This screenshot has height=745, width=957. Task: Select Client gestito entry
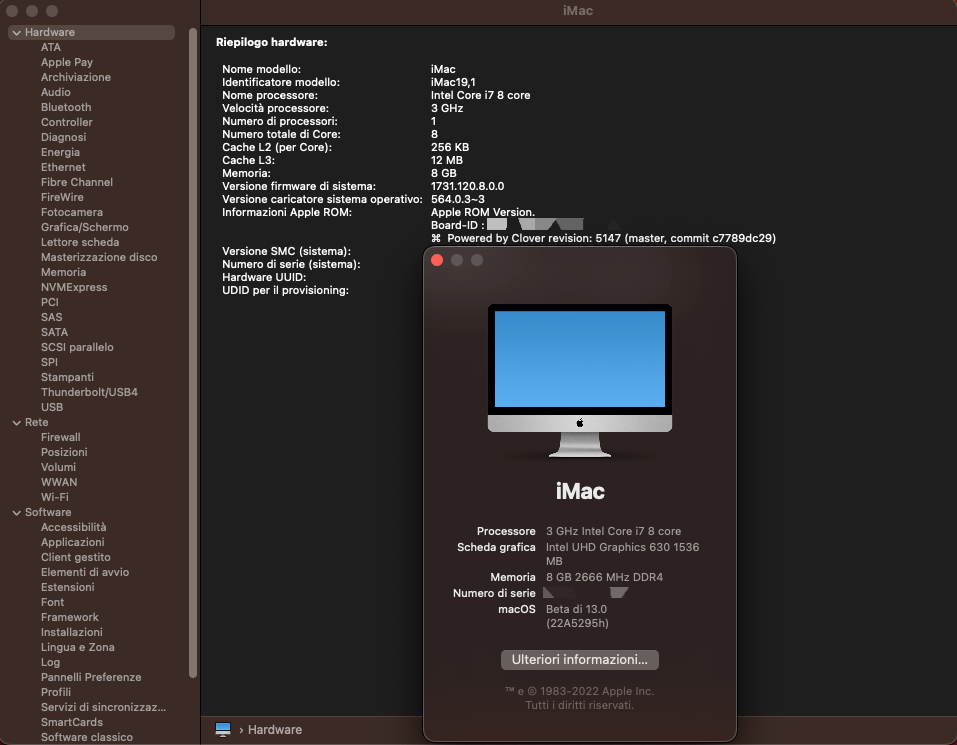pos(76,558)
